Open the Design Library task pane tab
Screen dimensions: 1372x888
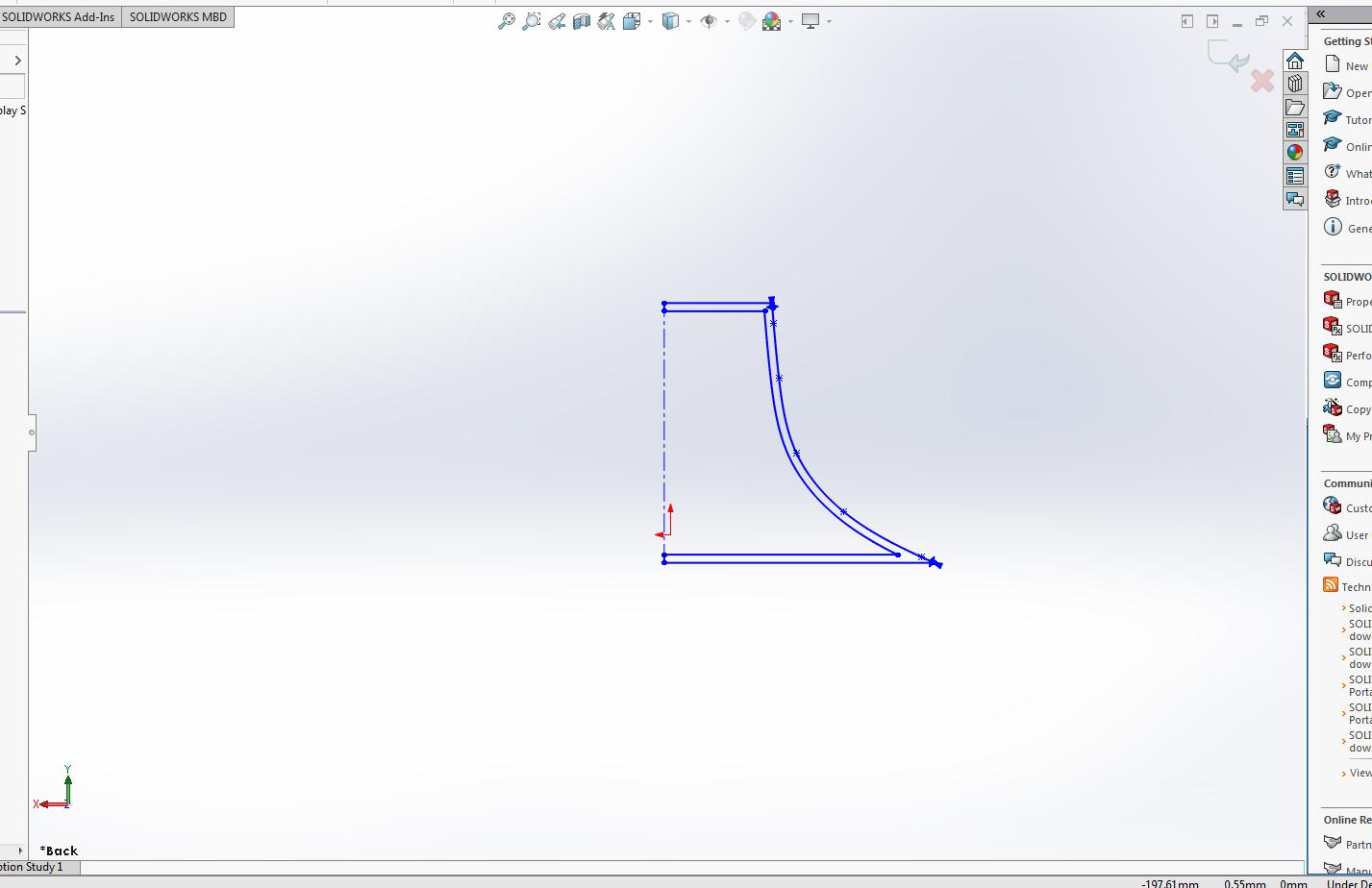[x=1295, y=84]
